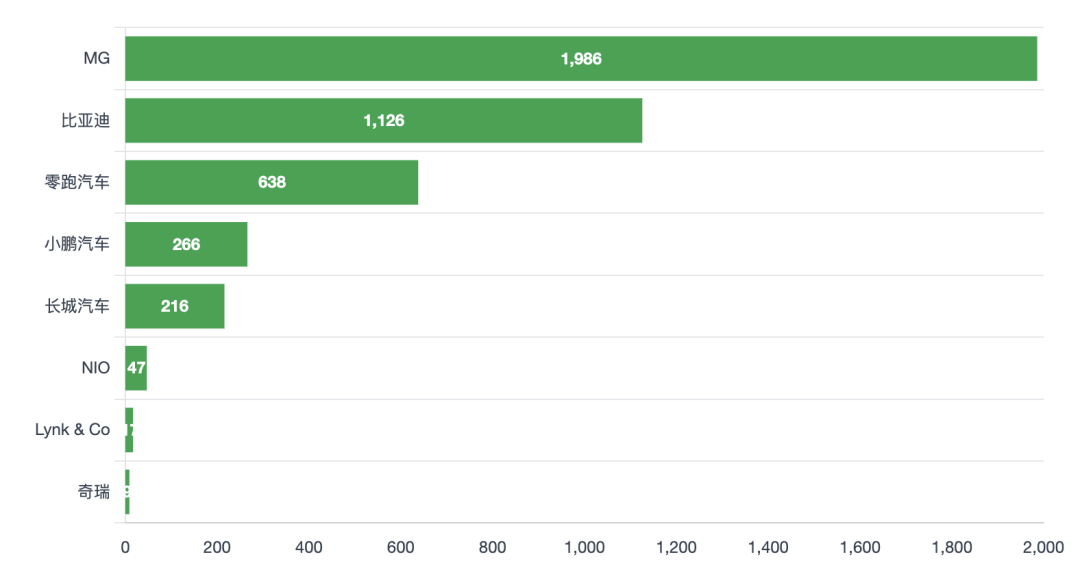Click the 1,000 x-axis tick label
Screen dimensions: 1080x570
[x=584, y=547]
